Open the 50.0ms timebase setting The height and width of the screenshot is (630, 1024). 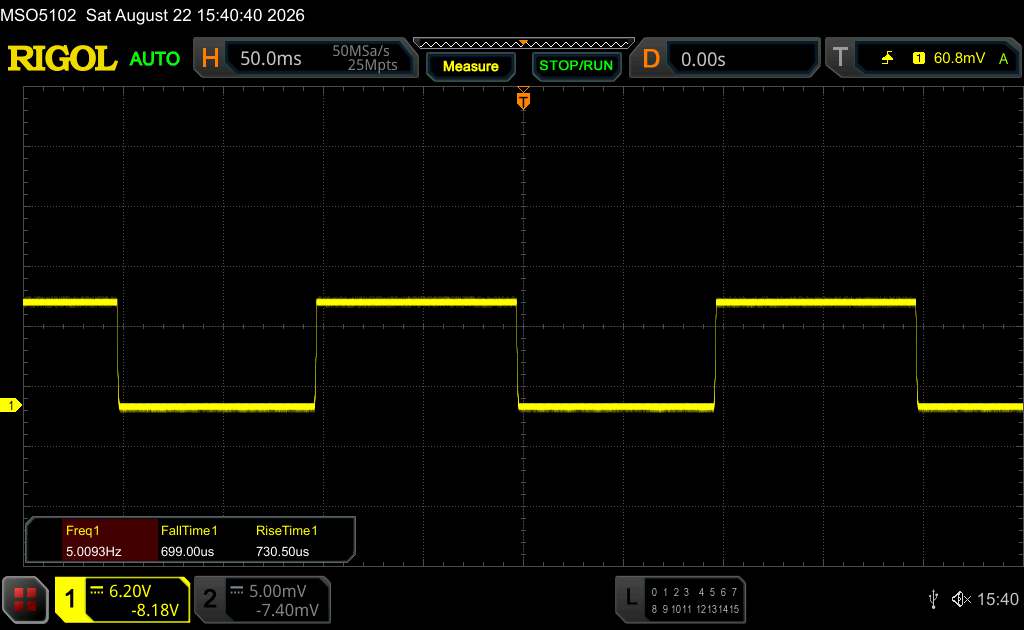click(x=270, y=59)
